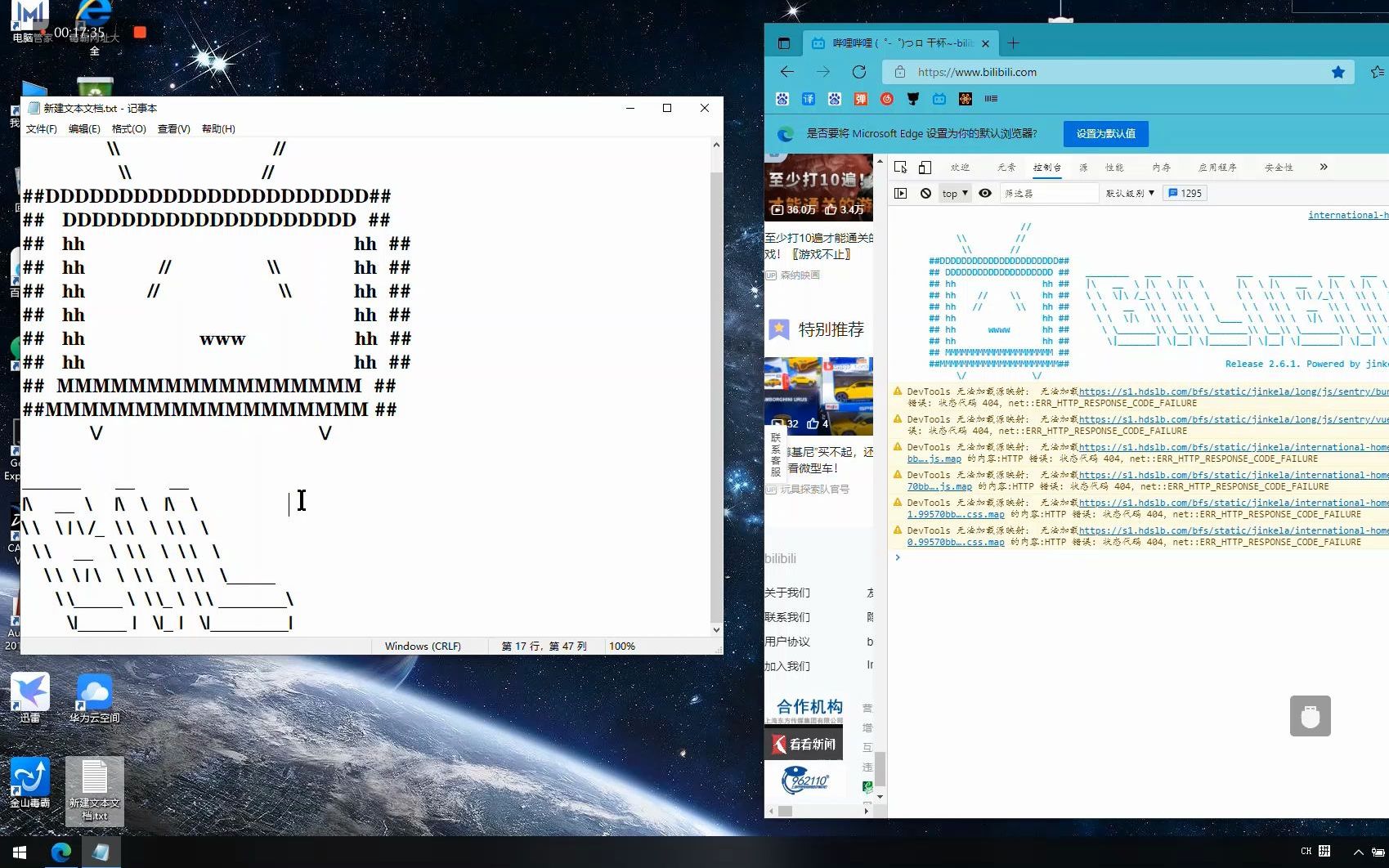Switch to the 应用程序 DevTools tab
Viewport: 1389px width, 868px height.
[1217, 168]
